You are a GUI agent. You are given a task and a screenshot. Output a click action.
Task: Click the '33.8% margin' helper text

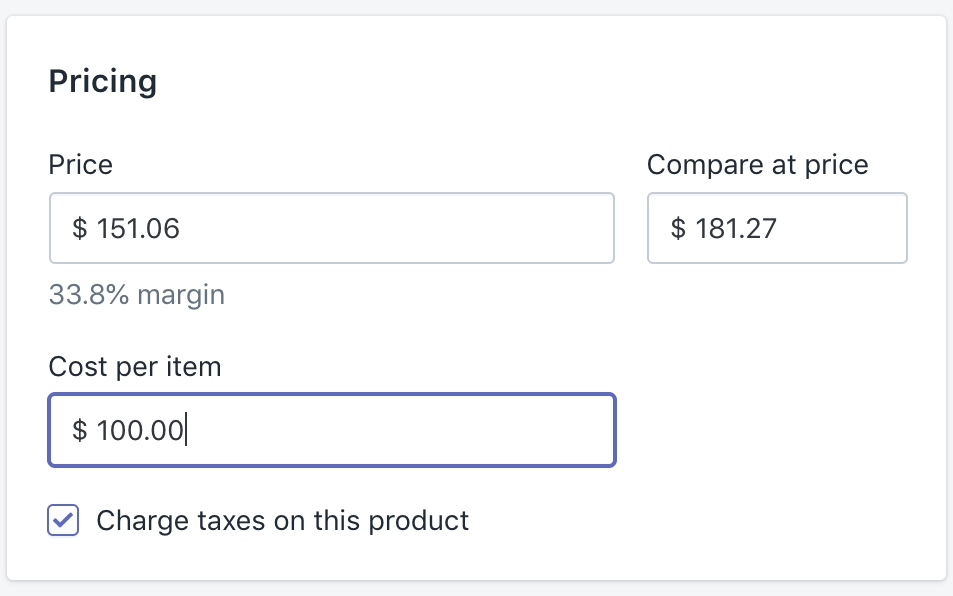tap(137, 295)
